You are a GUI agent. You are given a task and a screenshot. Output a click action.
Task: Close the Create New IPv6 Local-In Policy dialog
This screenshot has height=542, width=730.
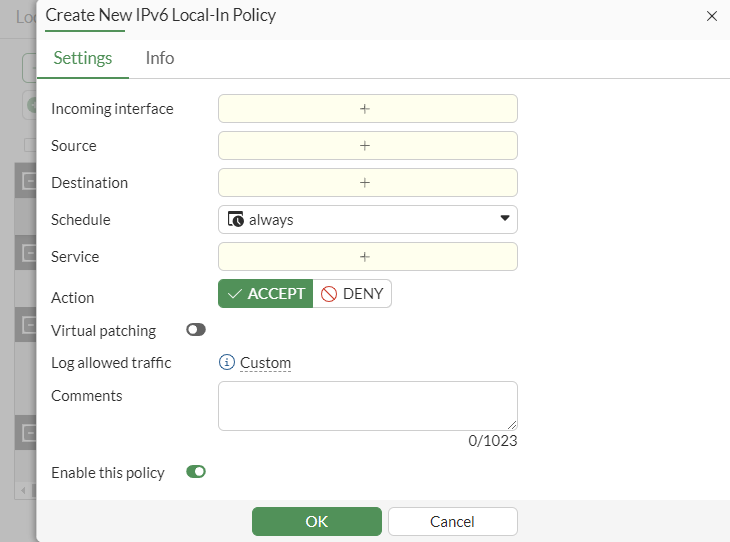point(712,16)
